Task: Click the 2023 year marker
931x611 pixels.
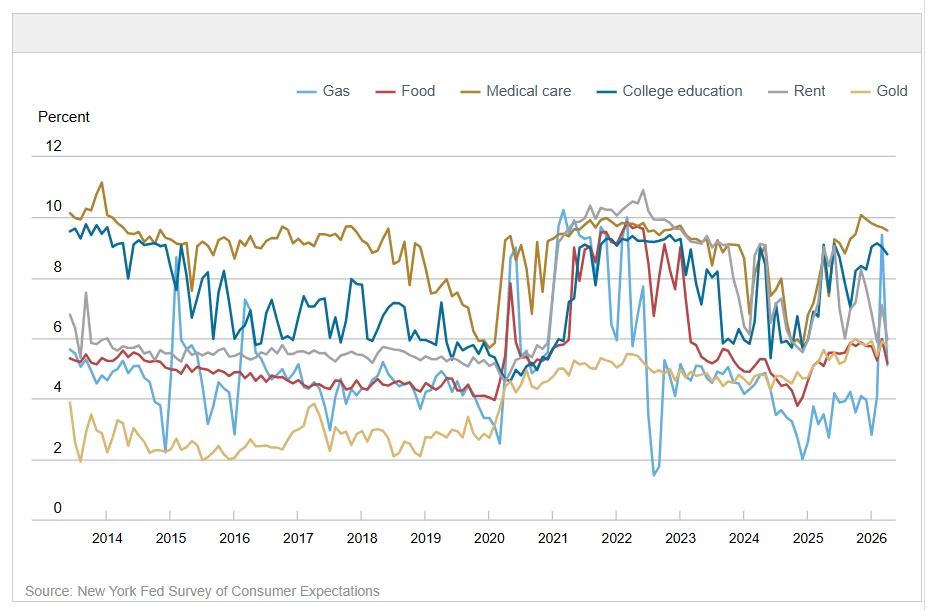Action: [680, 538]
